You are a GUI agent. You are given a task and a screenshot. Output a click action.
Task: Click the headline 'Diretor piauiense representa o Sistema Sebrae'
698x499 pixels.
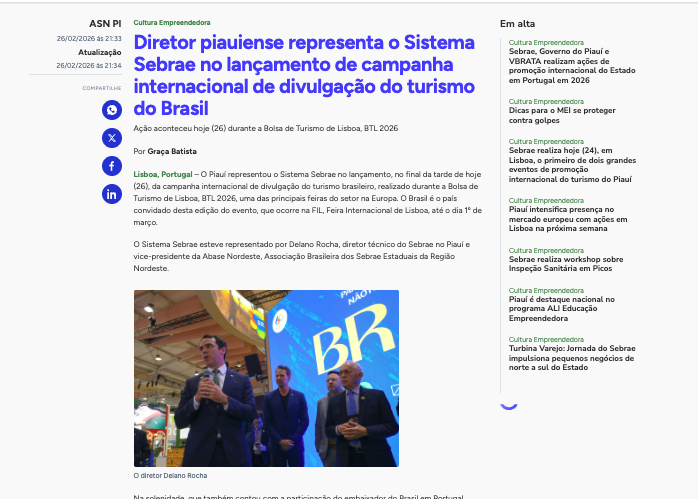[304, 75]
